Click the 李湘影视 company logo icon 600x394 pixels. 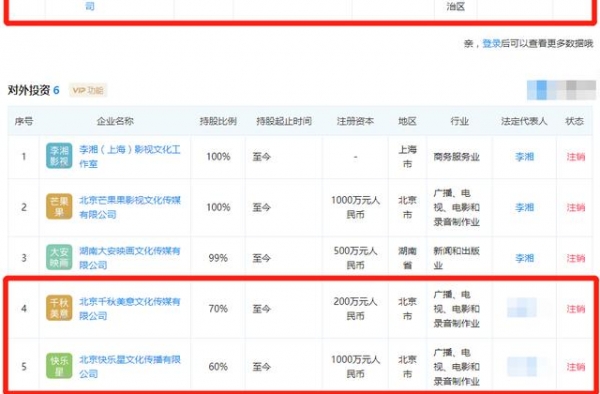tap(59, 156)
